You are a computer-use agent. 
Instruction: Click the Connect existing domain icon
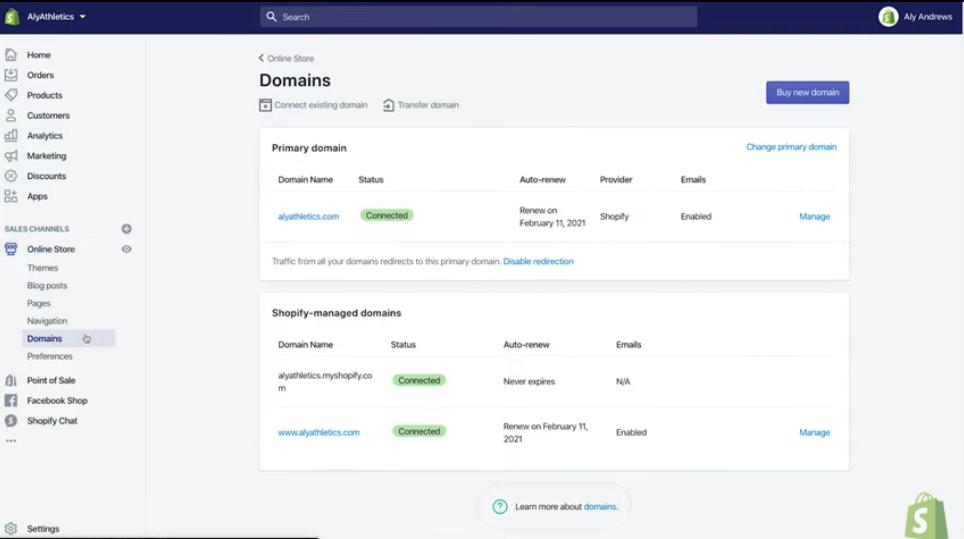[265, 105]
